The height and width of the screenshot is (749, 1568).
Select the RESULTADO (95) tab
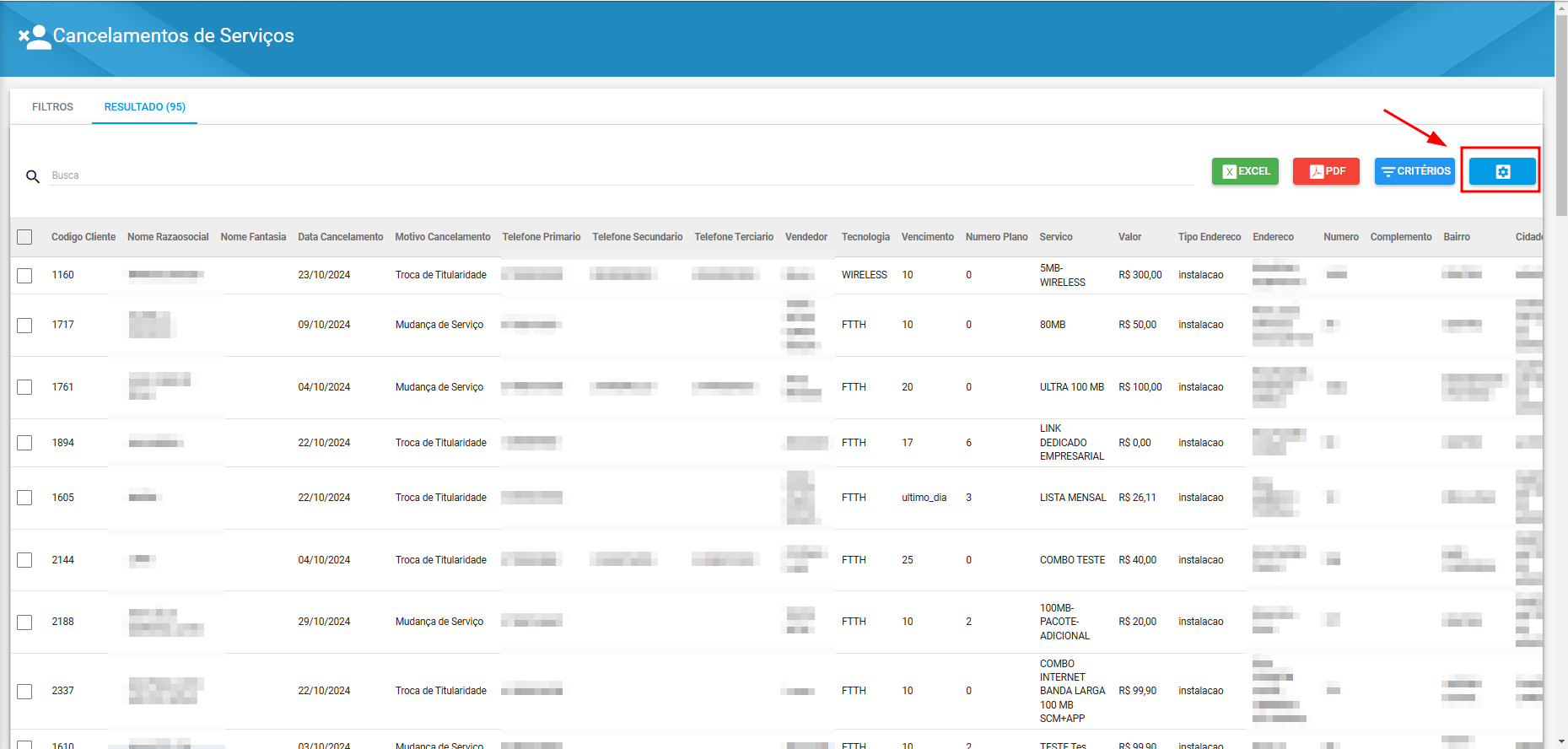point(145,107)
